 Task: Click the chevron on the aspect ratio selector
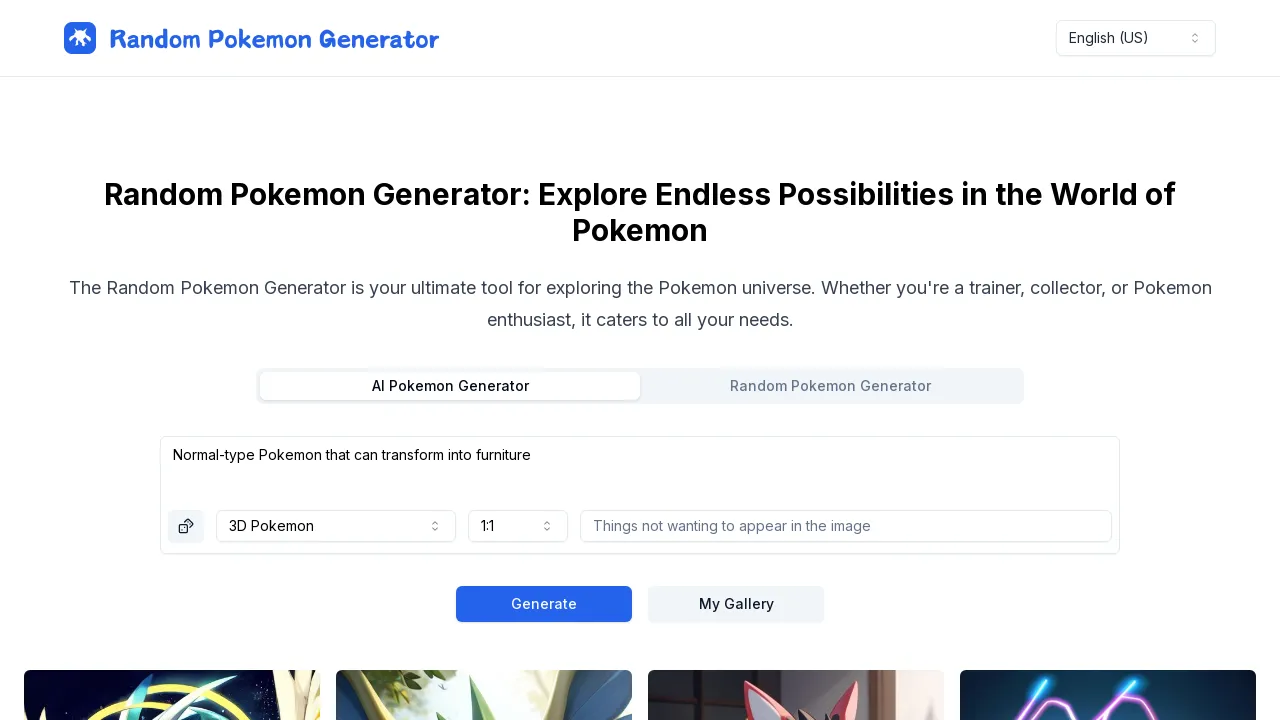[547, 526]
